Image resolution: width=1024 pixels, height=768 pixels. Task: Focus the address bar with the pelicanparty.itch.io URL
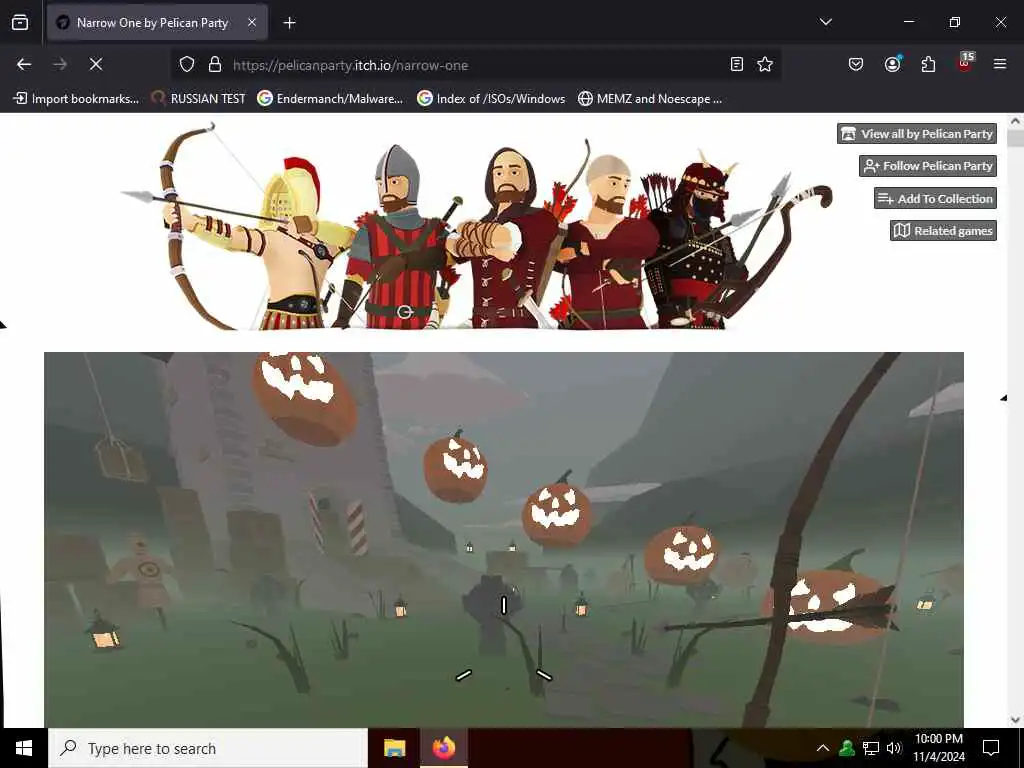(473, 65)
